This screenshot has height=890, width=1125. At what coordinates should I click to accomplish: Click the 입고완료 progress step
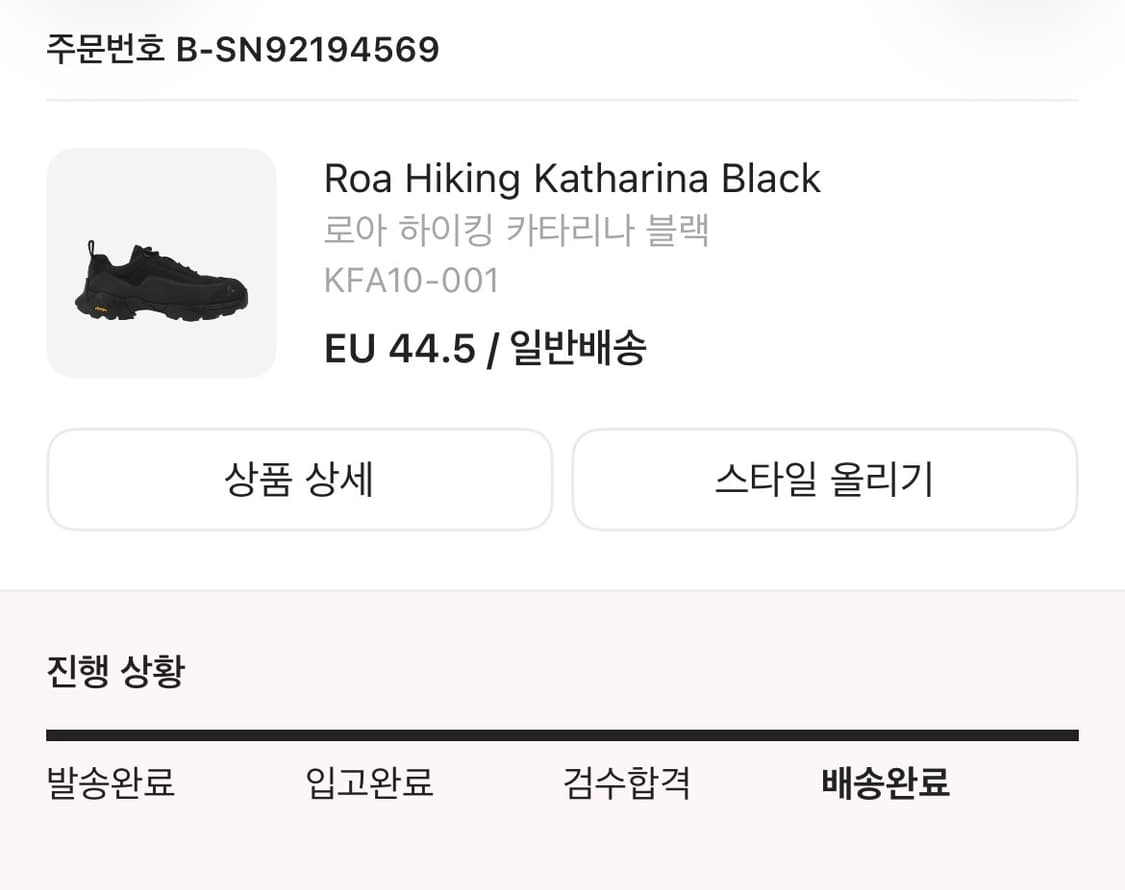pos(368,786)
